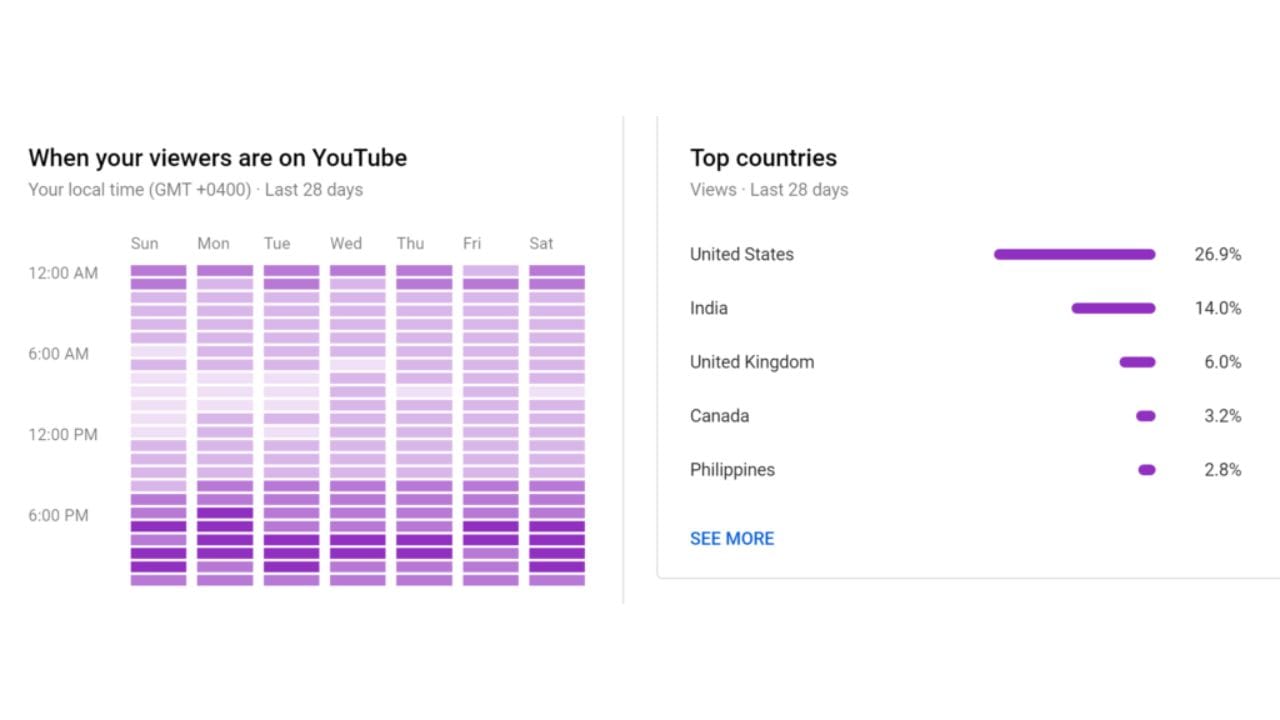1280x720 pixels.
Task: Click the United Kingdom views bar
Action: click(x=1137, y=362)
